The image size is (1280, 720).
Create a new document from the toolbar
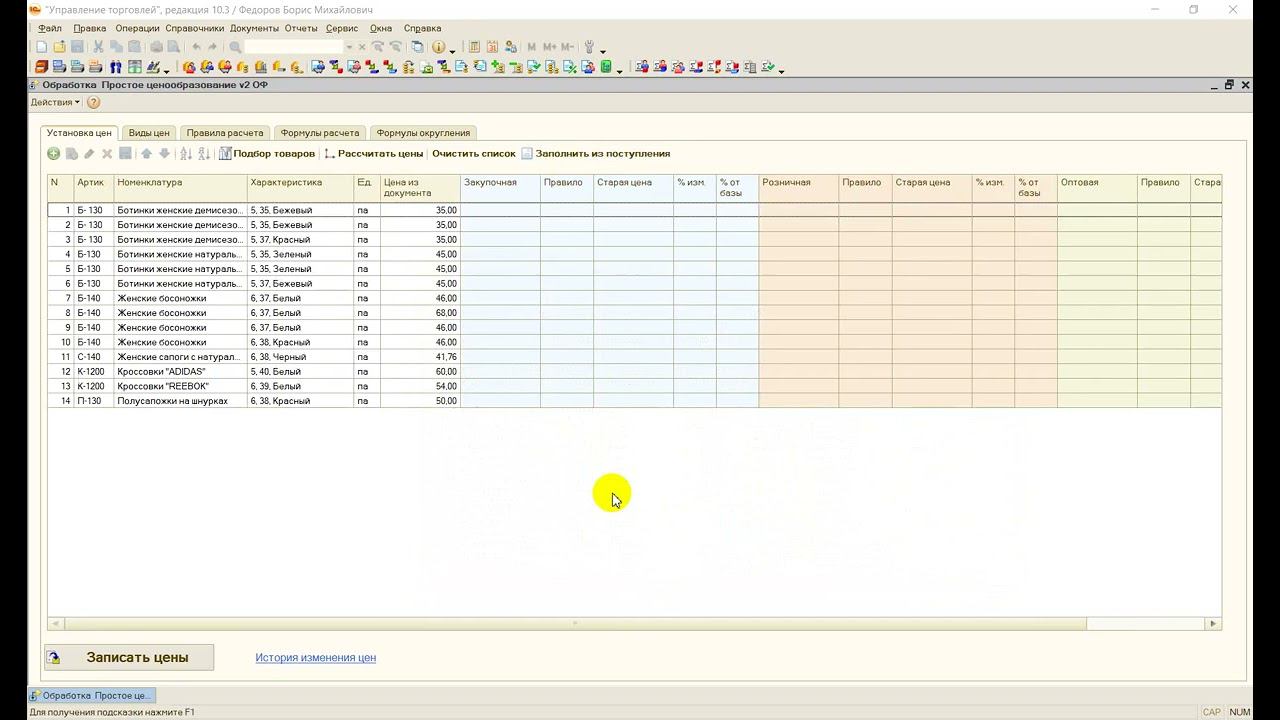click(41, 47)
